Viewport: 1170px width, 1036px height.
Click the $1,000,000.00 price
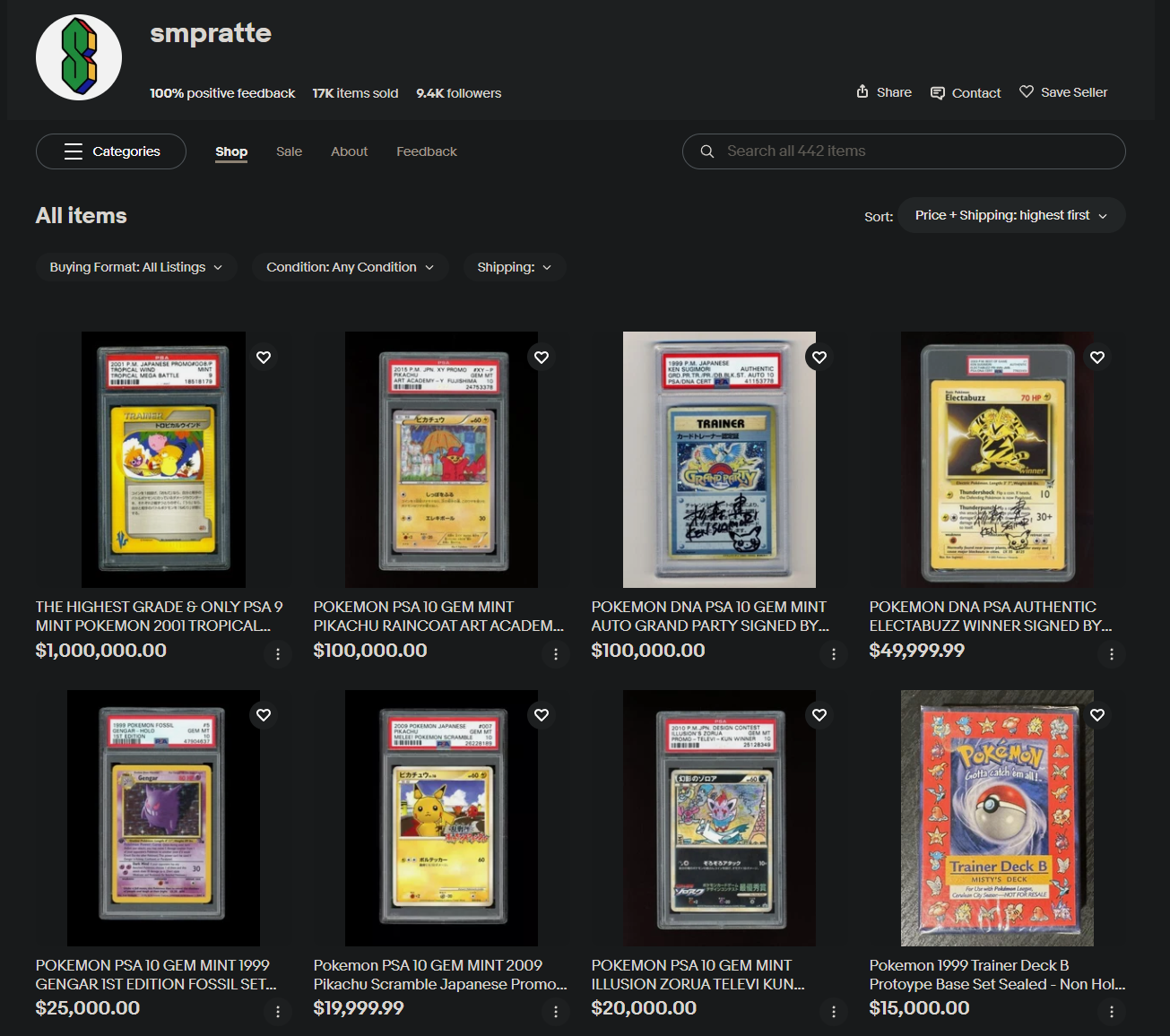pyautogui.click(x=101, y=651)
